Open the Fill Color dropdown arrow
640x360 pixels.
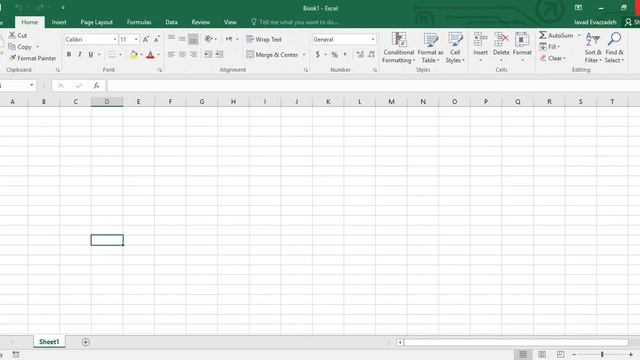141,55
